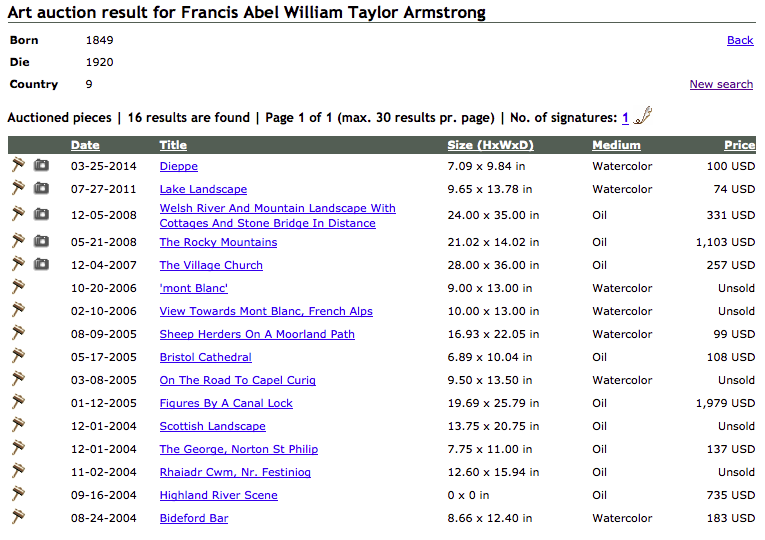Open the Highland River Scene link
The image size is (765, 540).
pos(219,495)
